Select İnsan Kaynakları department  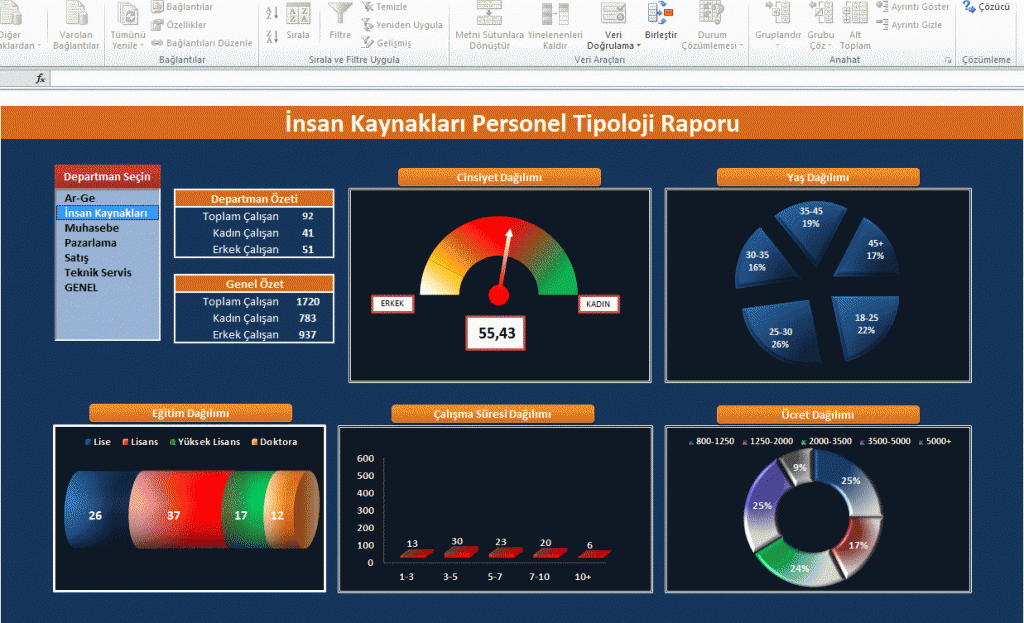pos(108,213)
